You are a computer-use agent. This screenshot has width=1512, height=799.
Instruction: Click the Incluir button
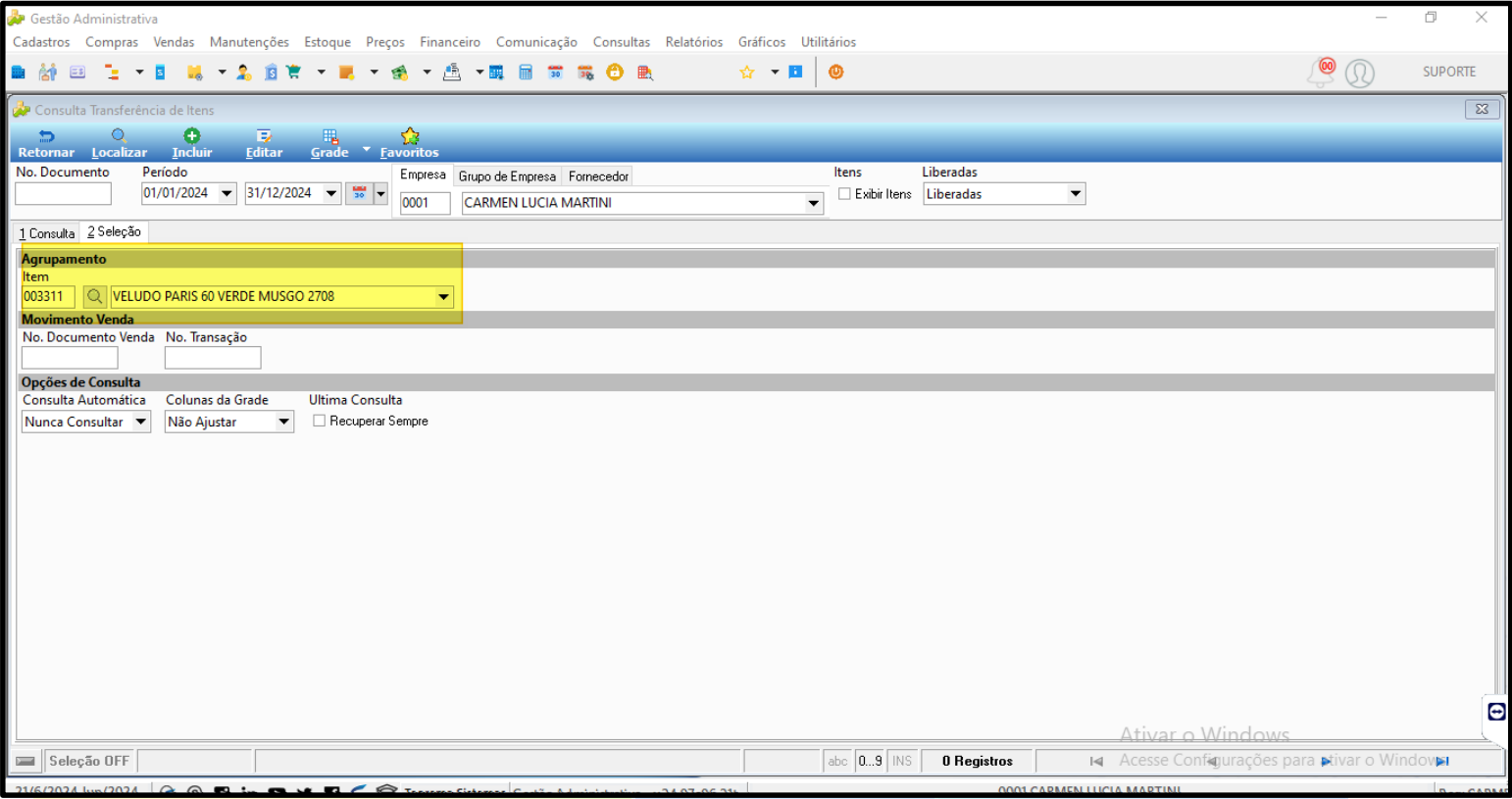click(192, 143)
